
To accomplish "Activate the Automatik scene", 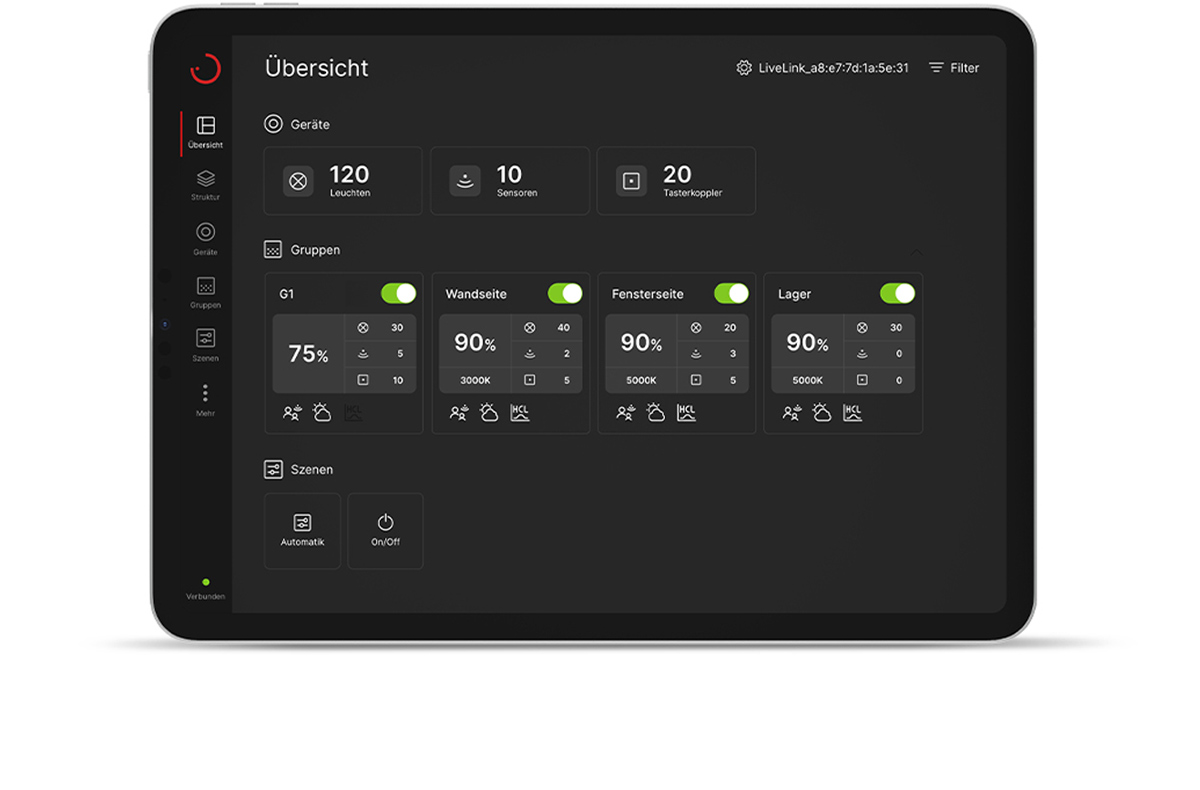I will [302, 530].
